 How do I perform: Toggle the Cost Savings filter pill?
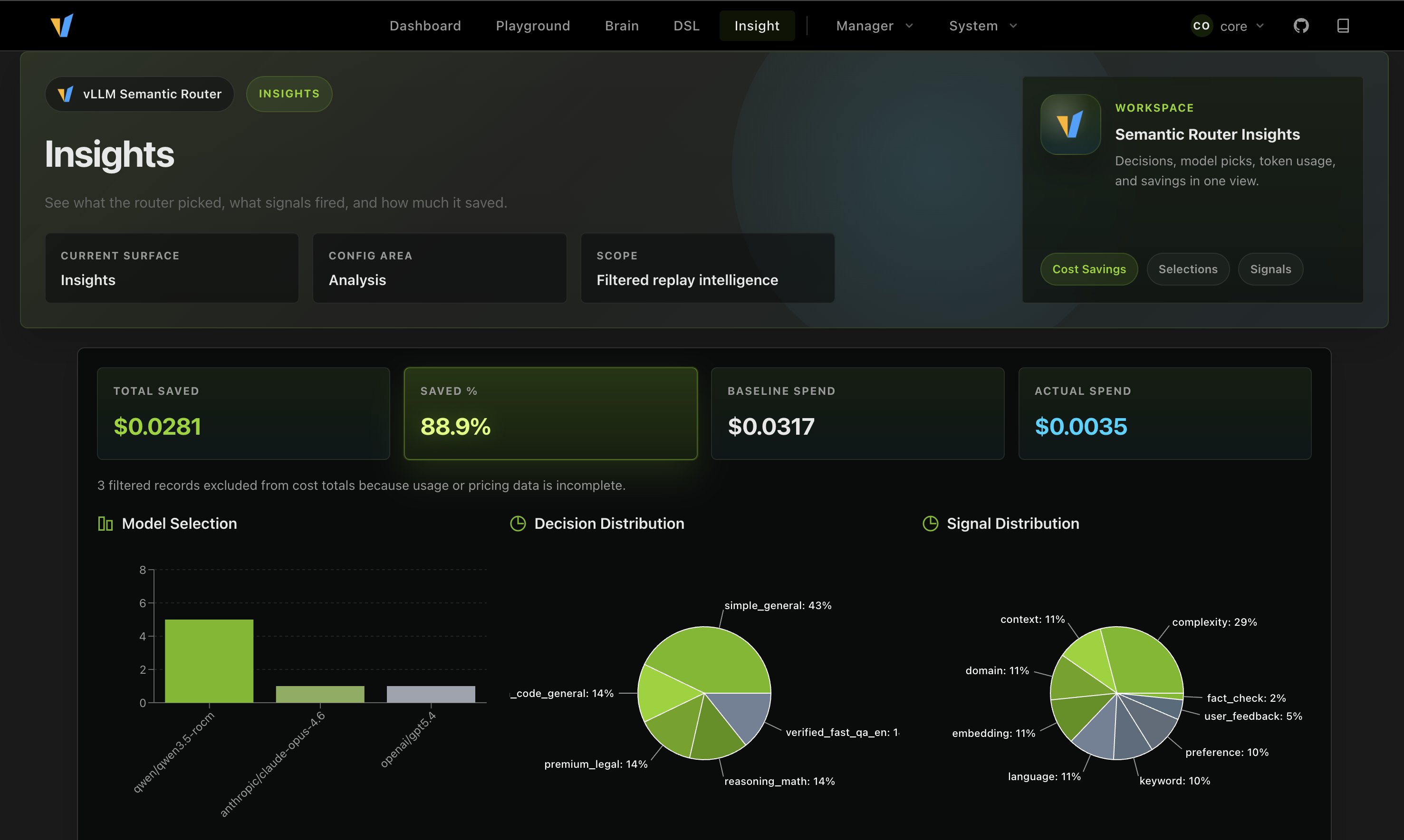1089,269
